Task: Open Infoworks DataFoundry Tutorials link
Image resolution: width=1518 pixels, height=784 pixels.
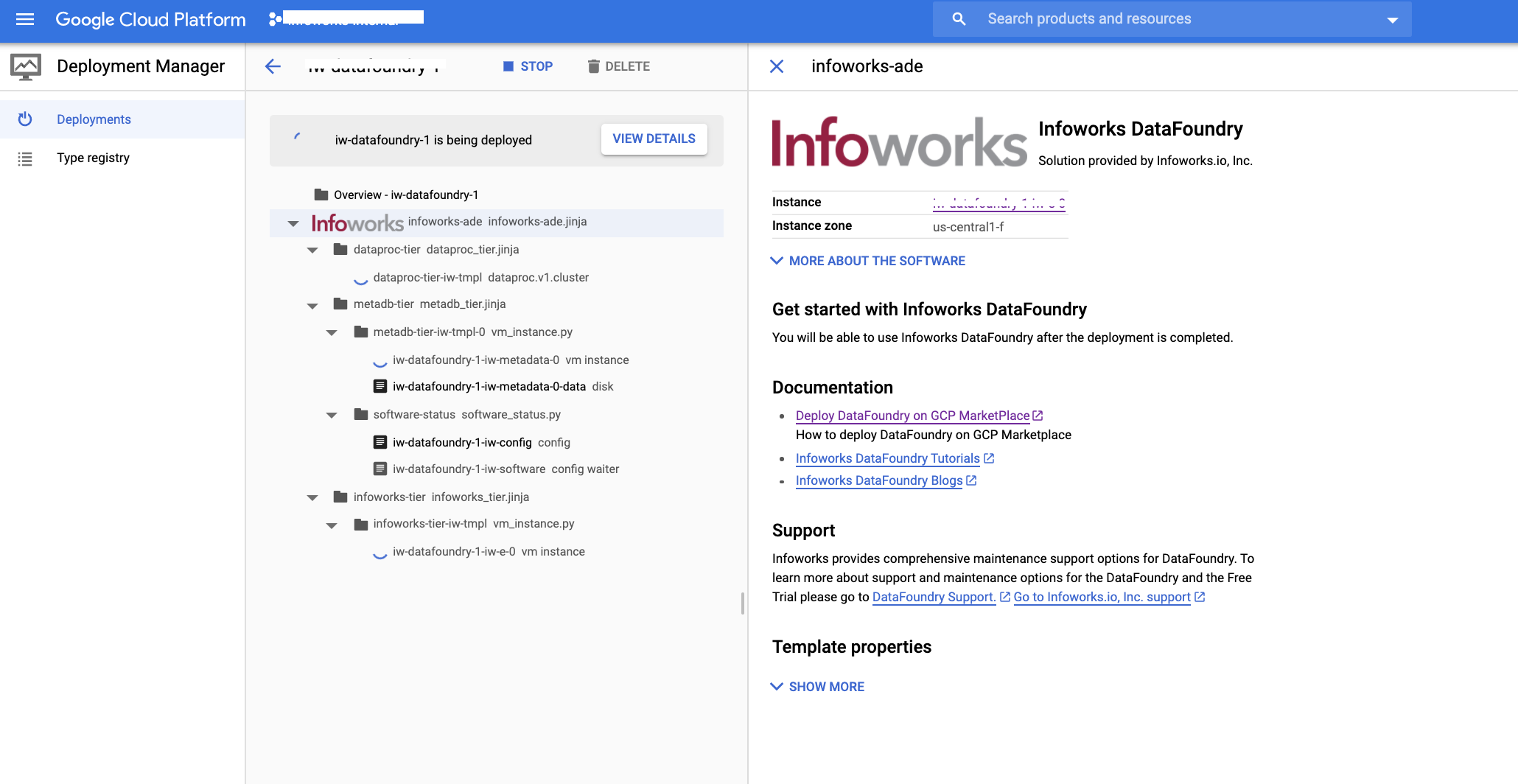Action: click(888, 458)
